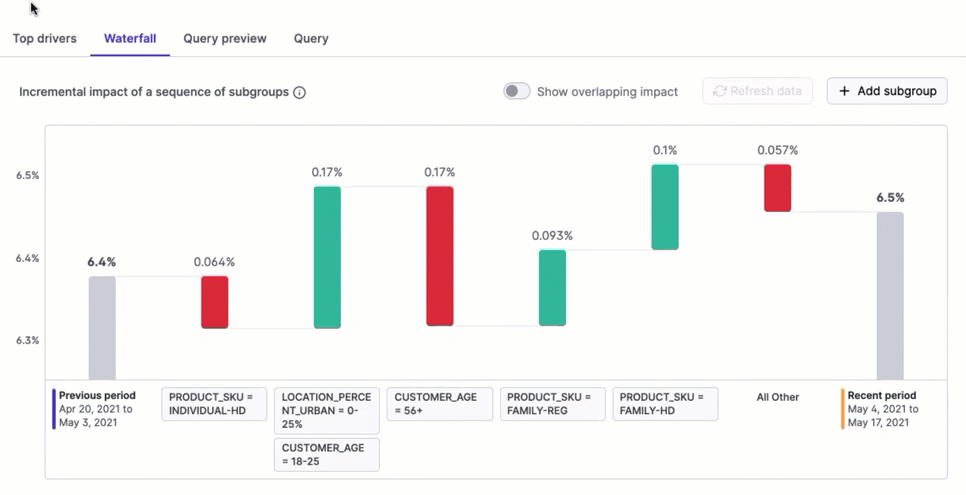Select the green FAMILY-HD 0.1% bar
966x495 pixels.
pyautogui.click(x=665, y=207)
